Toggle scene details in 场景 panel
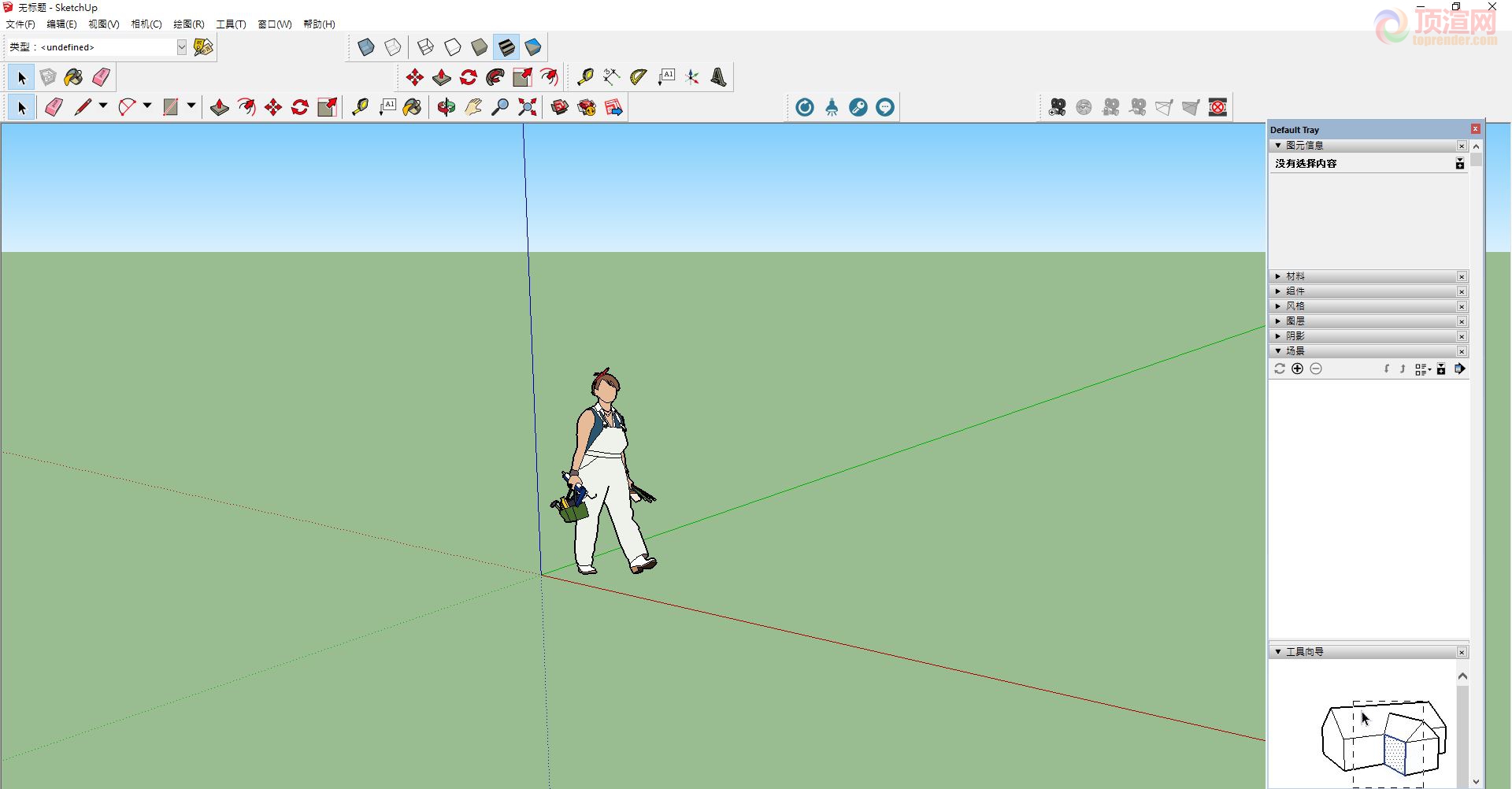 click(x=1442, y=369)
